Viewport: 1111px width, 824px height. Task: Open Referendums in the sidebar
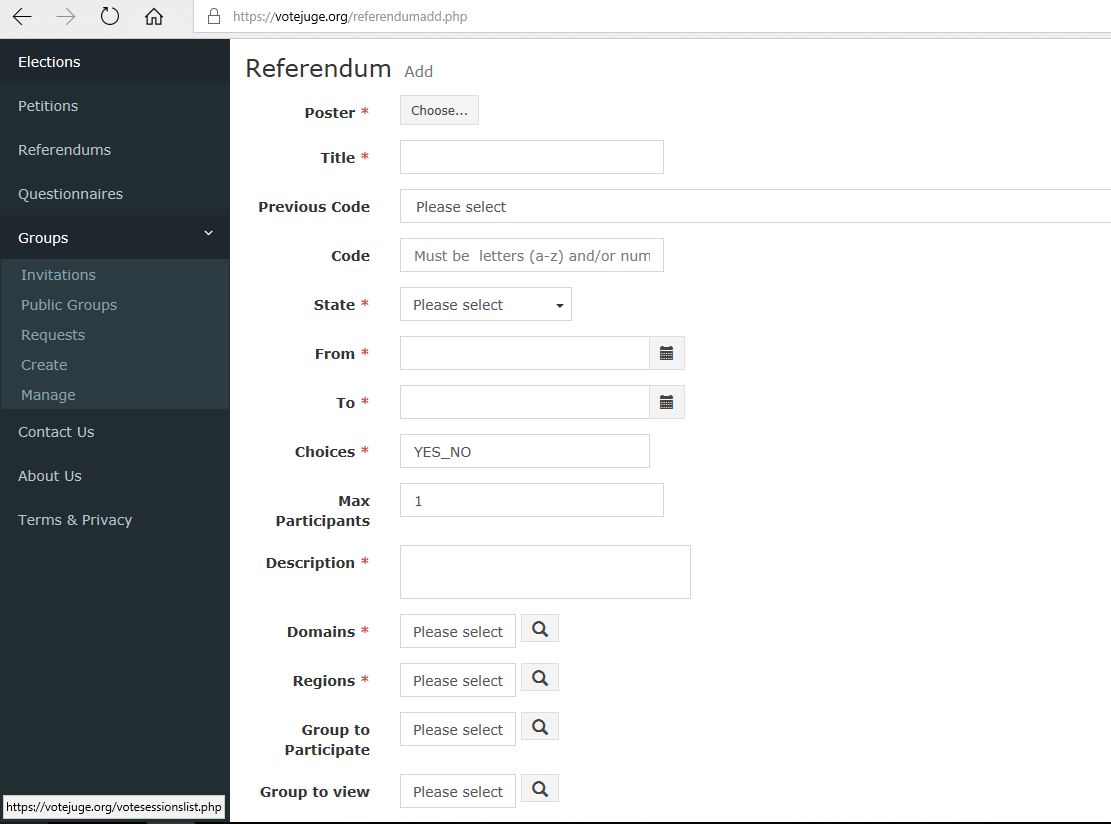point(115,149)
